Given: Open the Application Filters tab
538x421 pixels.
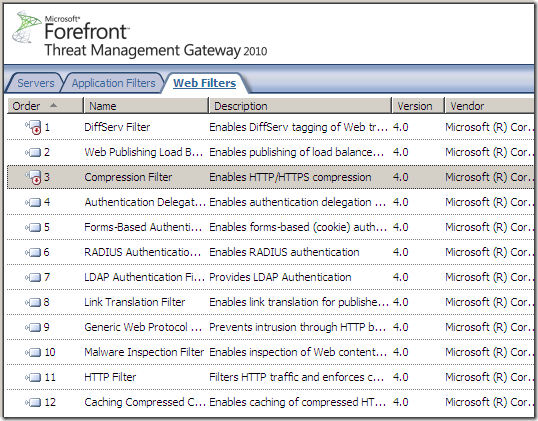Looking at the screenshot, I should click(114, 83).
